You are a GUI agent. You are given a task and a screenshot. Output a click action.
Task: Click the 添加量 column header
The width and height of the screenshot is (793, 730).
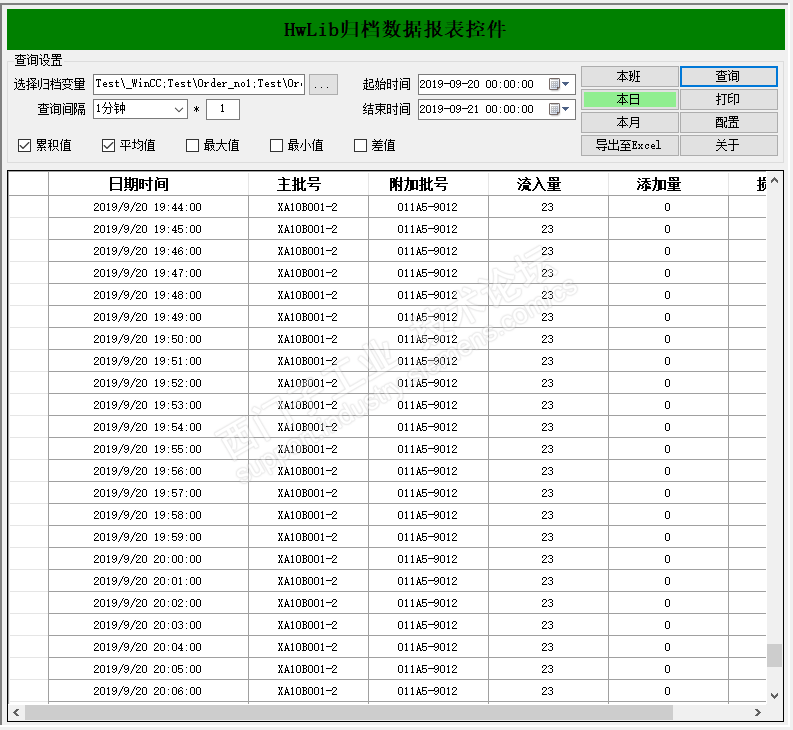tap(668, 184)
